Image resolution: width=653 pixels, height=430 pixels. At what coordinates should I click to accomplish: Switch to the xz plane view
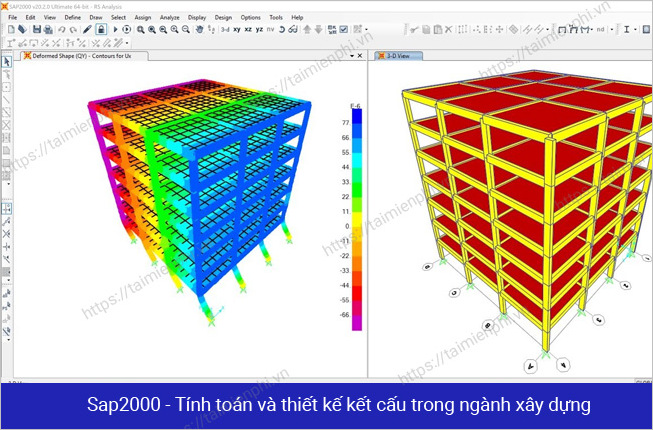(x=248, y=29)
